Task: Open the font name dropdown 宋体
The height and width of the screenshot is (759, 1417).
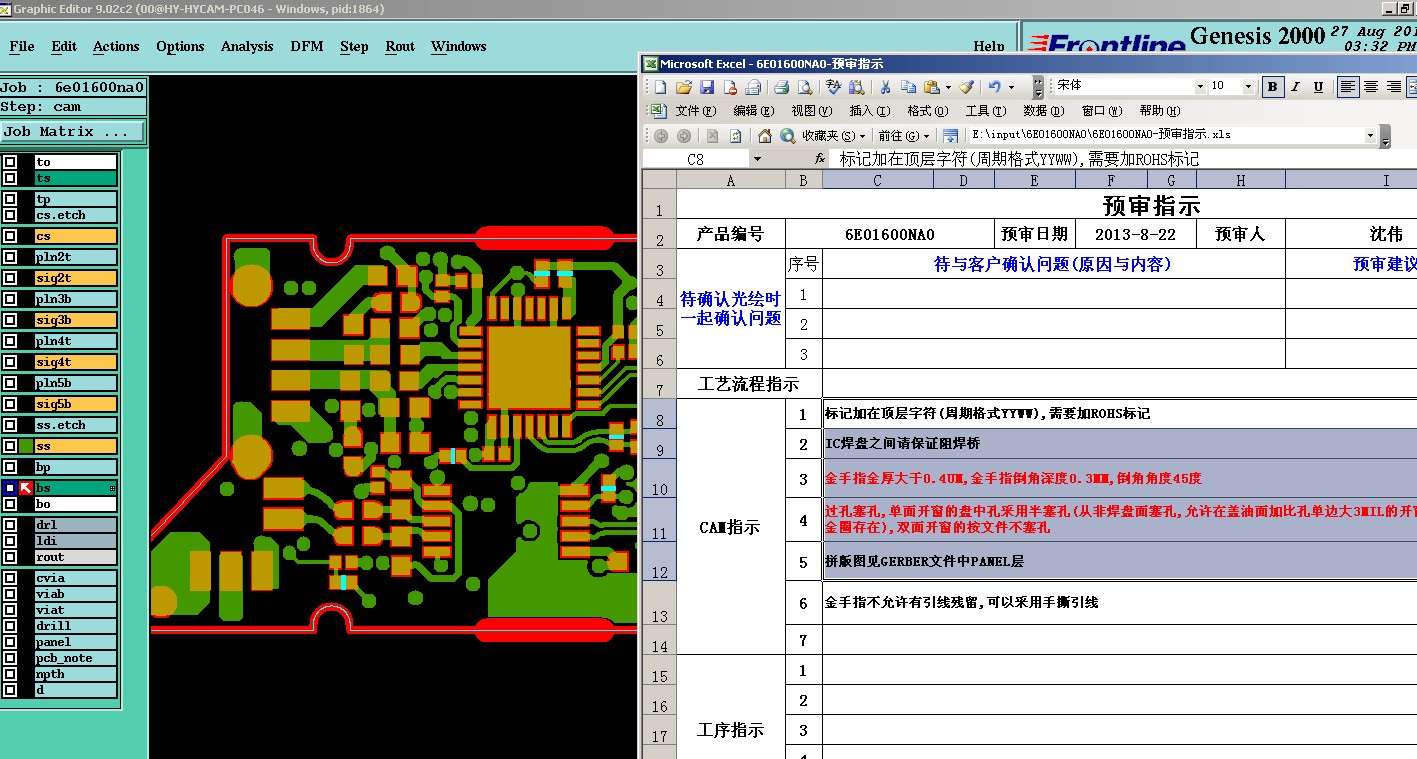Action: [1200, 87]
